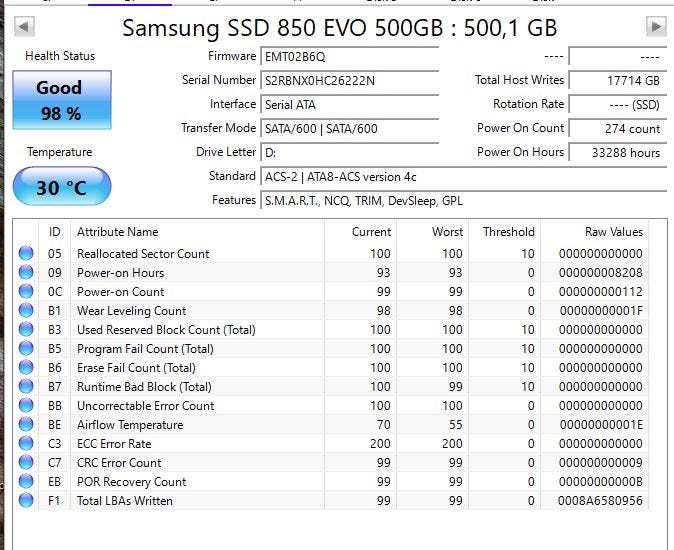Select the Total LBAs Written attribute name
Screen dimensions: 674x550
tap(125, 501)
